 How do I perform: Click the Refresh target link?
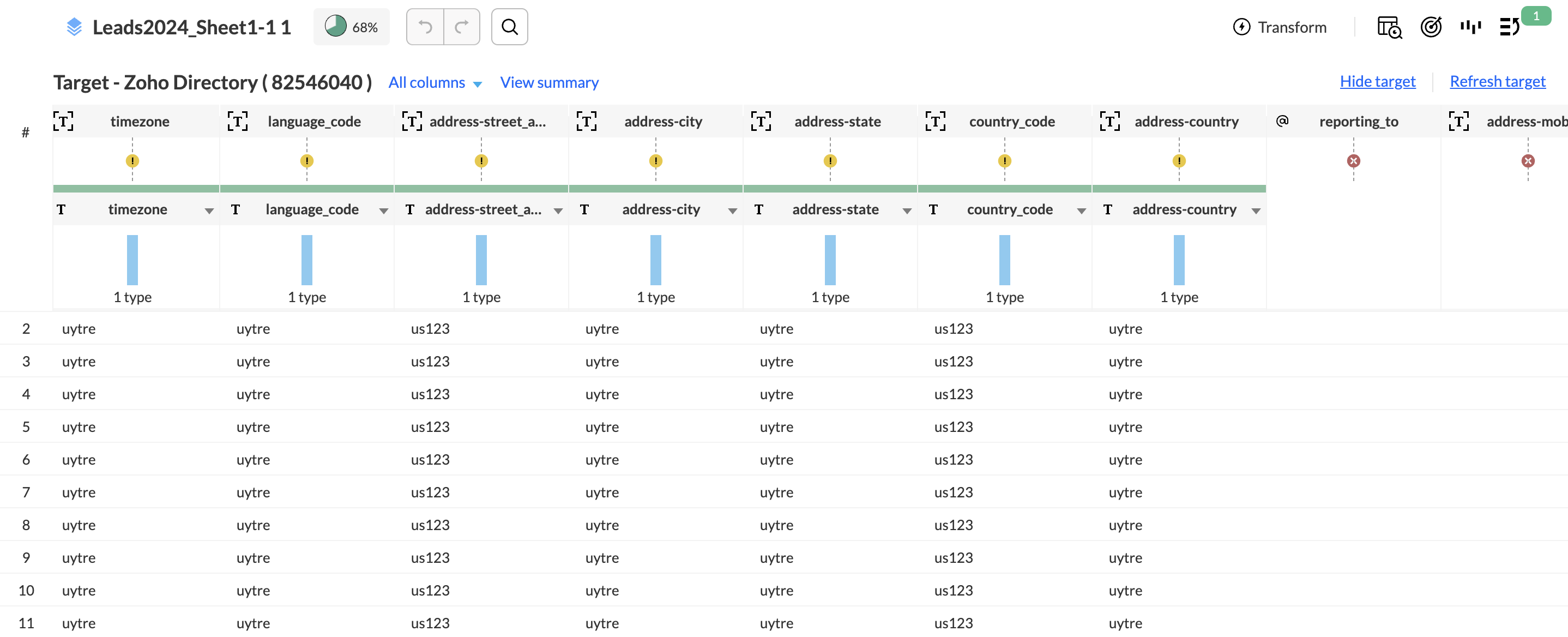1497,81
